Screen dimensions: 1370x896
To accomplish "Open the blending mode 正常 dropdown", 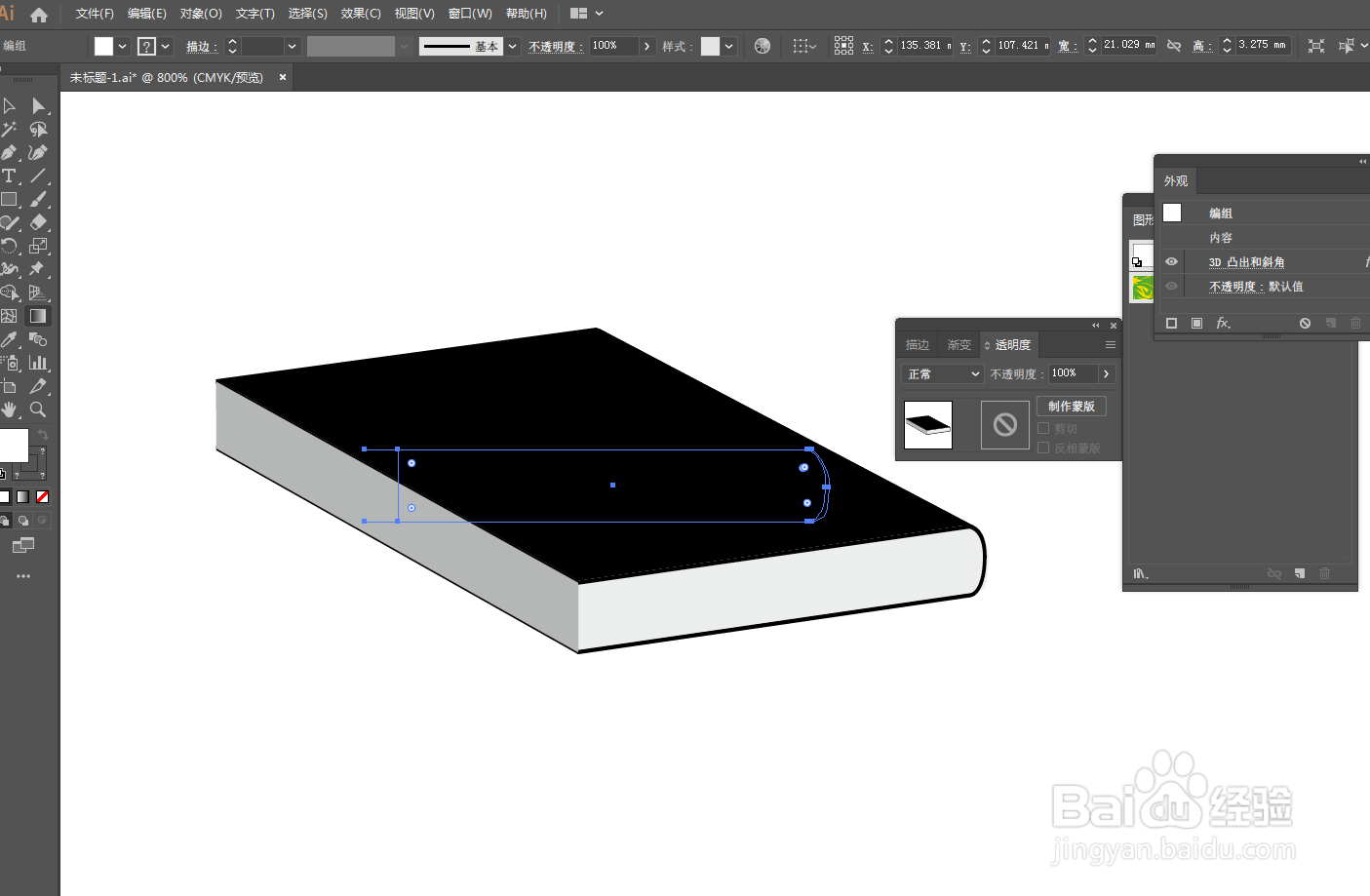I will pos(943,374).
